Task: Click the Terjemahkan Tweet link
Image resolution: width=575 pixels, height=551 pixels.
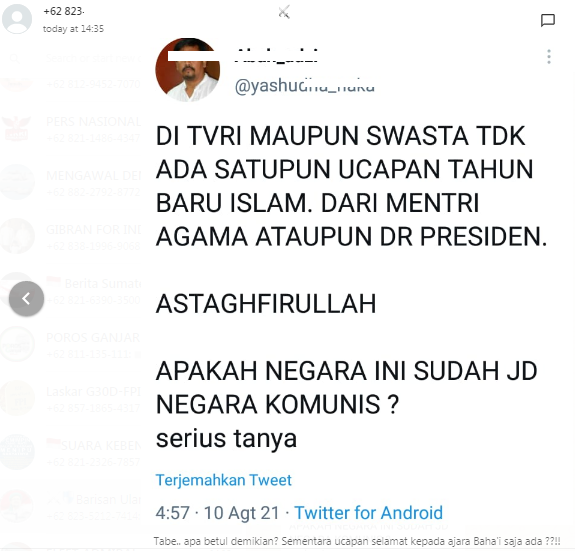Action: click(224, 480)
